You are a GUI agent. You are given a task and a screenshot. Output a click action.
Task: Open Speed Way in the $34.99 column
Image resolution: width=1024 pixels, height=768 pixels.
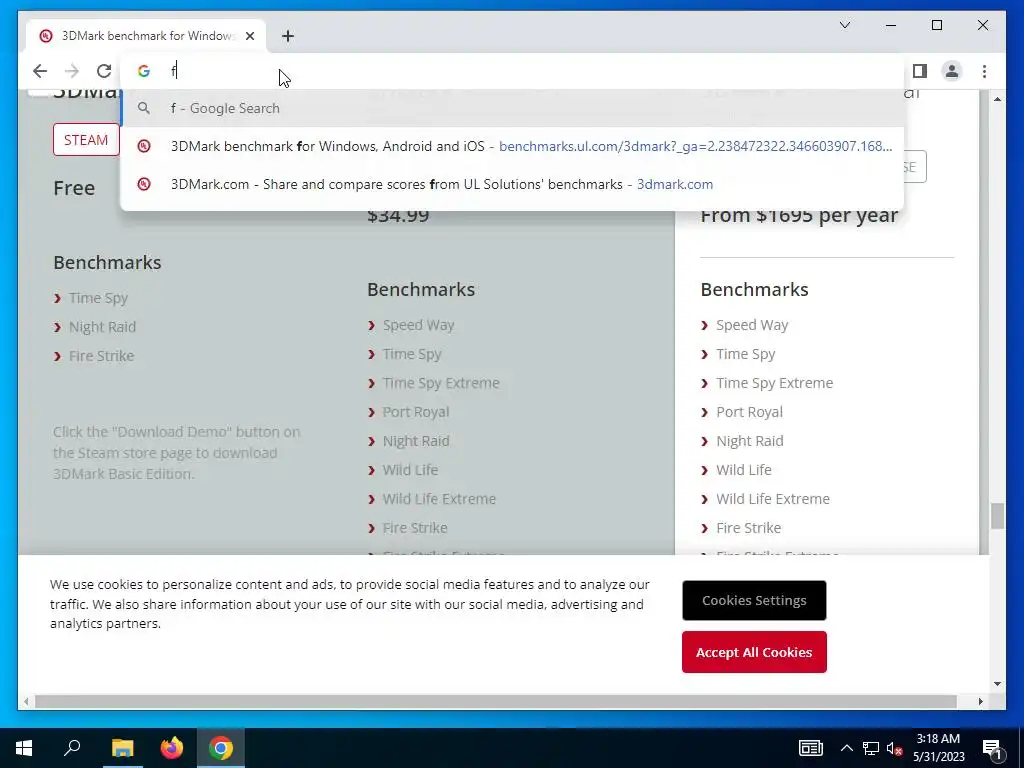click(418, 325)
